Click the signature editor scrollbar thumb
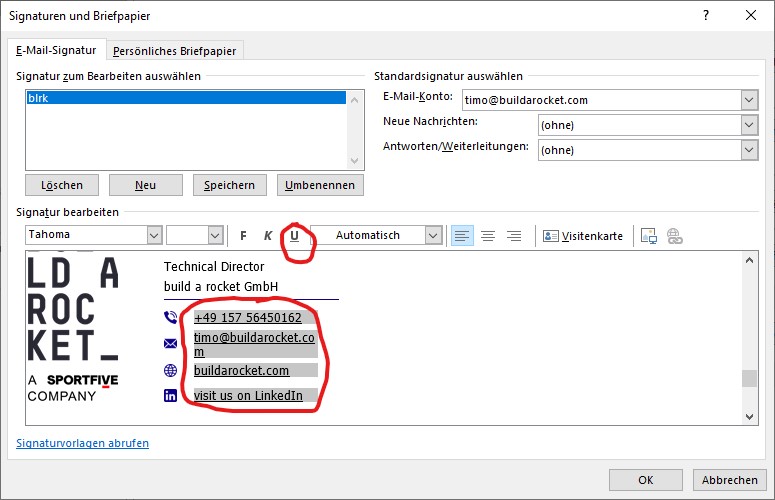Screen dimensions: 775x500 tap(749, 379)
